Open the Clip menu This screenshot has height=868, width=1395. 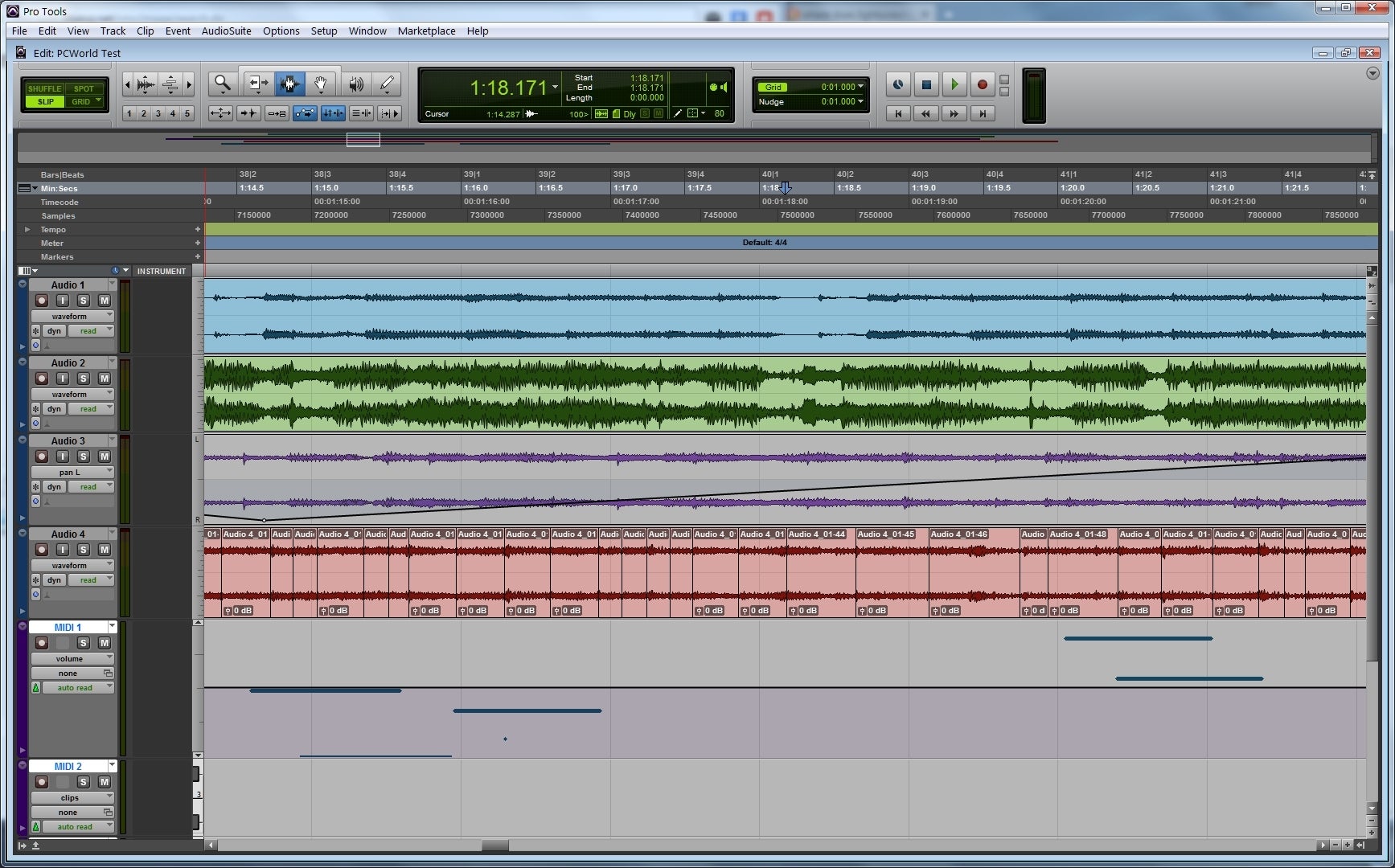145,31
